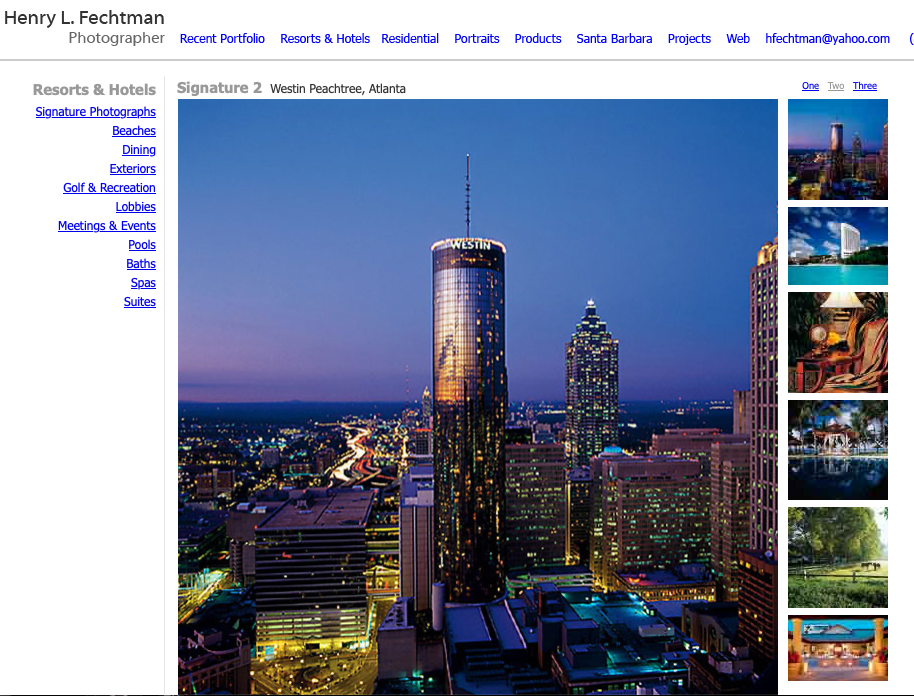Open the Signature Photographs link

click(95, 112)
